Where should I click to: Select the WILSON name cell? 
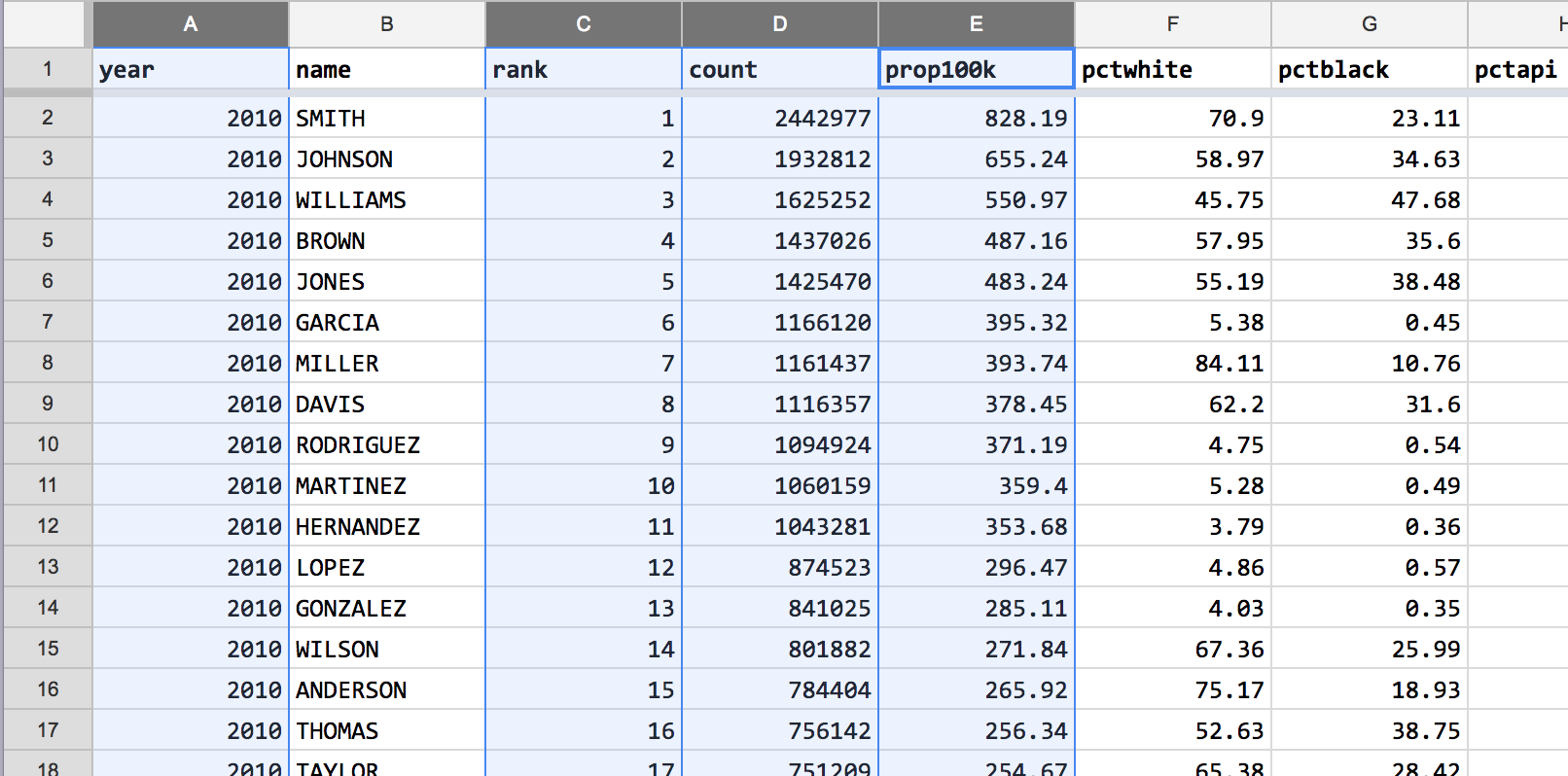tap(387, 649)
